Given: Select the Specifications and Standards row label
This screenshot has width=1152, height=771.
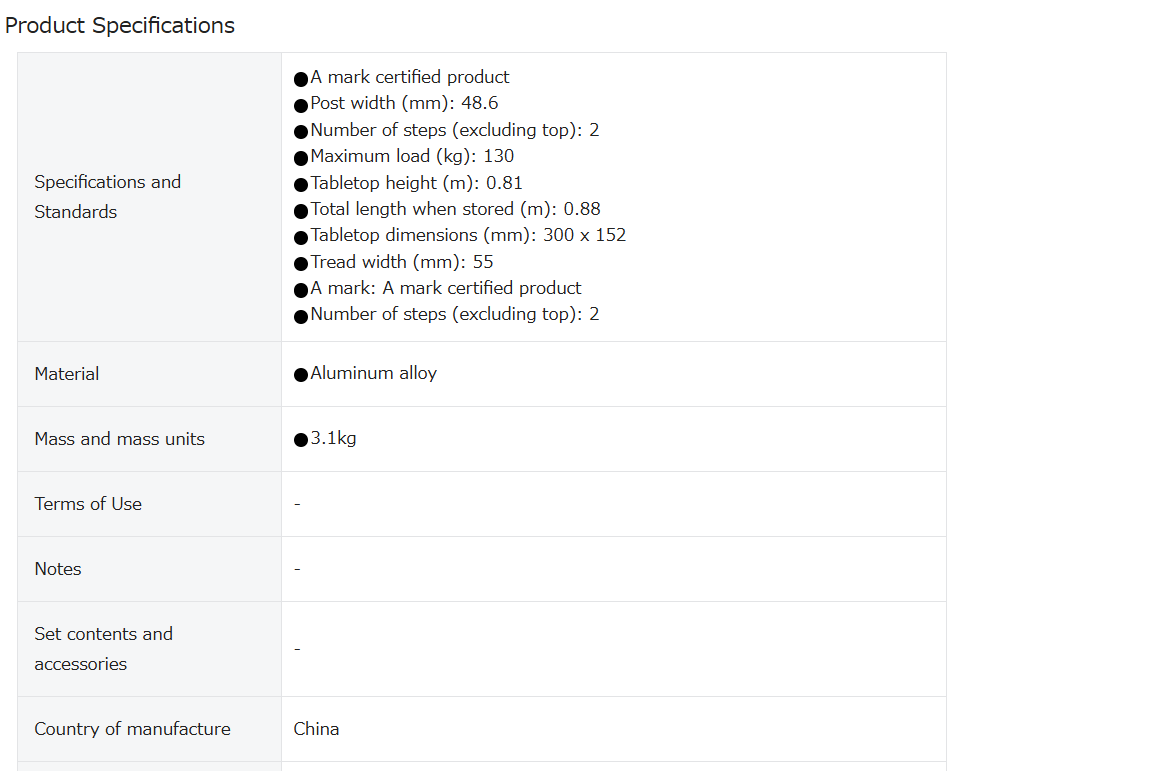Looking at the screenshot, I should click(107, 197).
